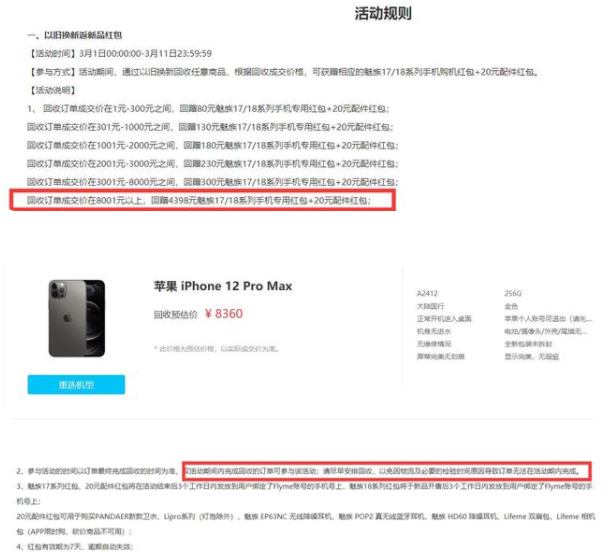Click the blue 重选机型 button
This screenshot has width=616, height=560.
click(76, 384)
